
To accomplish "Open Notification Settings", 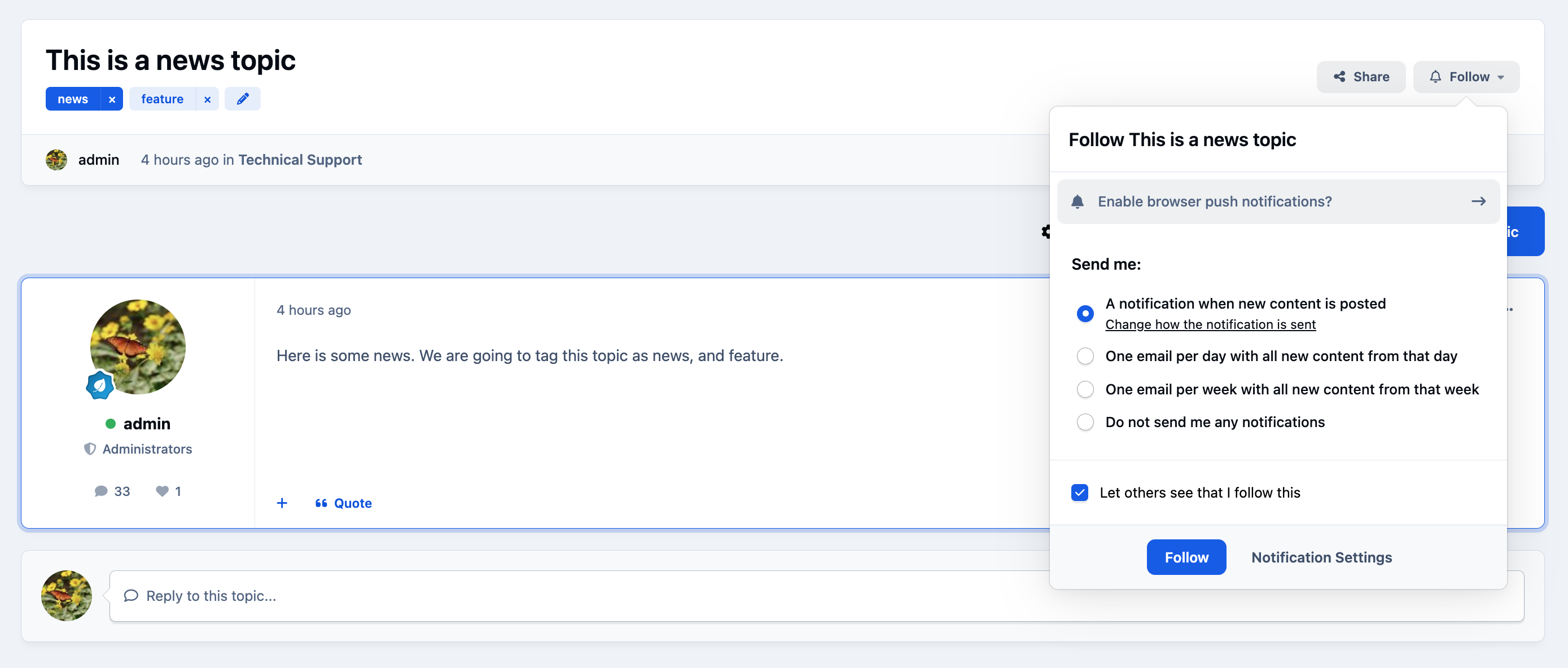I will click(x=1321, y=557).
